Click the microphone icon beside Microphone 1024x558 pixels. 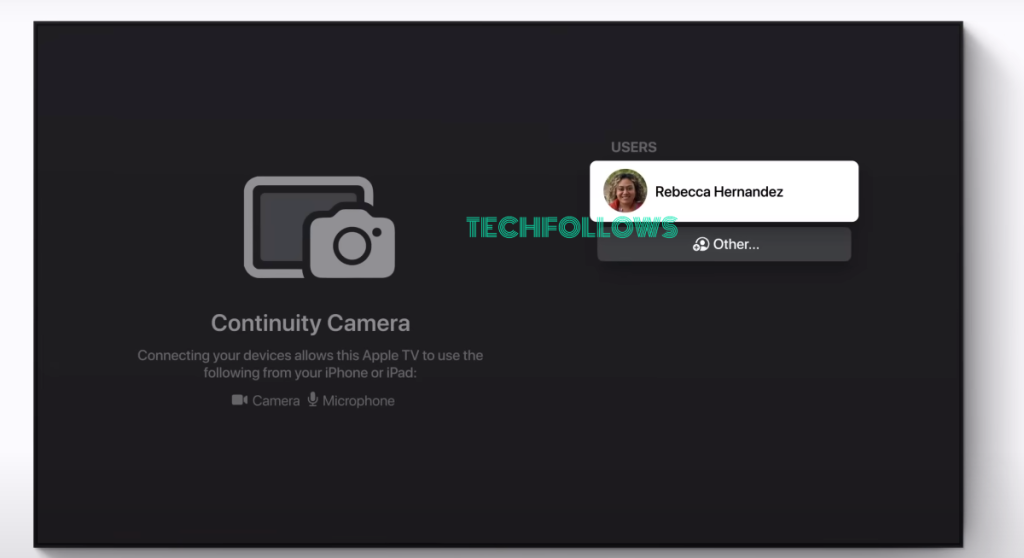pos(313,399)
